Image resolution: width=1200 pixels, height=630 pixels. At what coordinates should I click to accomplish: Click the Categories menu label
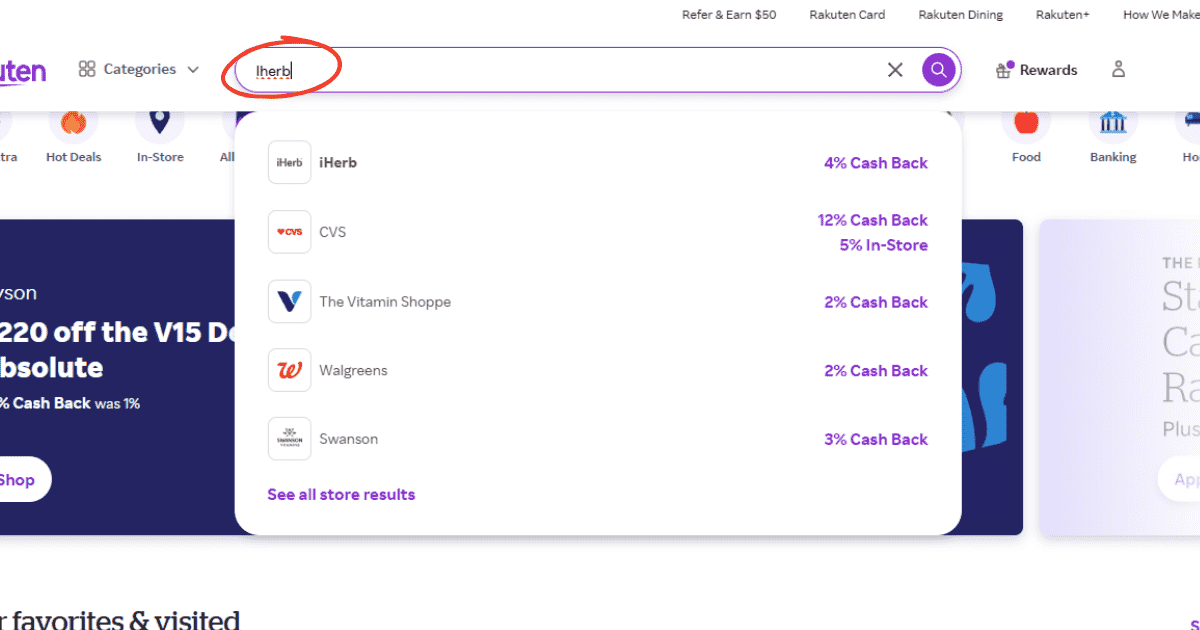pos(140,69)
